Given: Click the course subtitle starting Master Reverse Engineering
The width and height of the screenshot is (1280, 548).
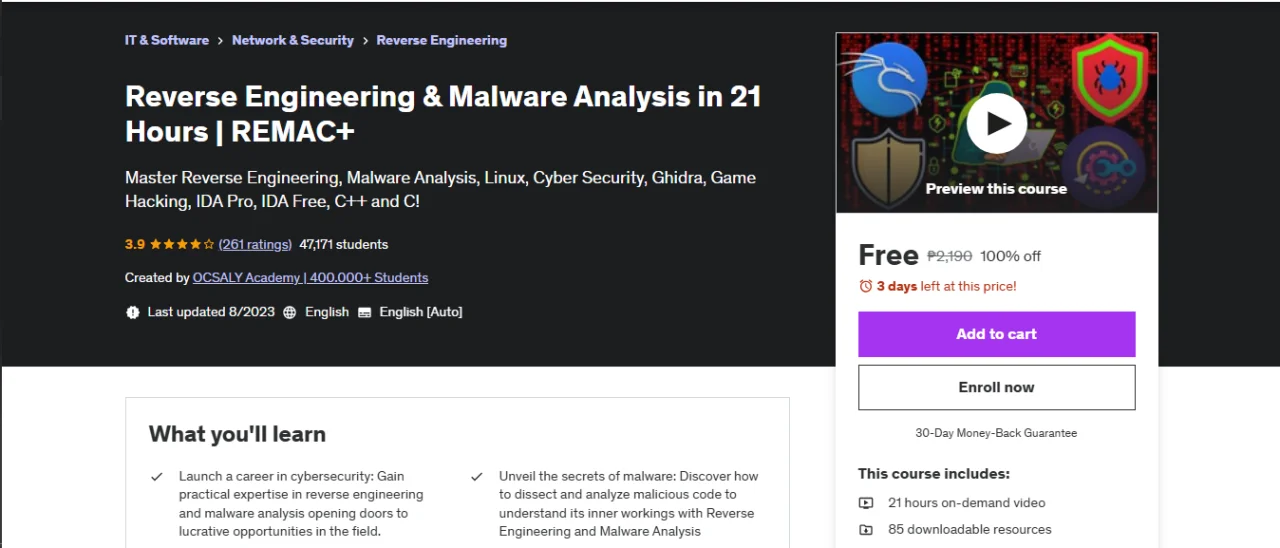Looking at the screenshot, I should (x=441, y=189).
